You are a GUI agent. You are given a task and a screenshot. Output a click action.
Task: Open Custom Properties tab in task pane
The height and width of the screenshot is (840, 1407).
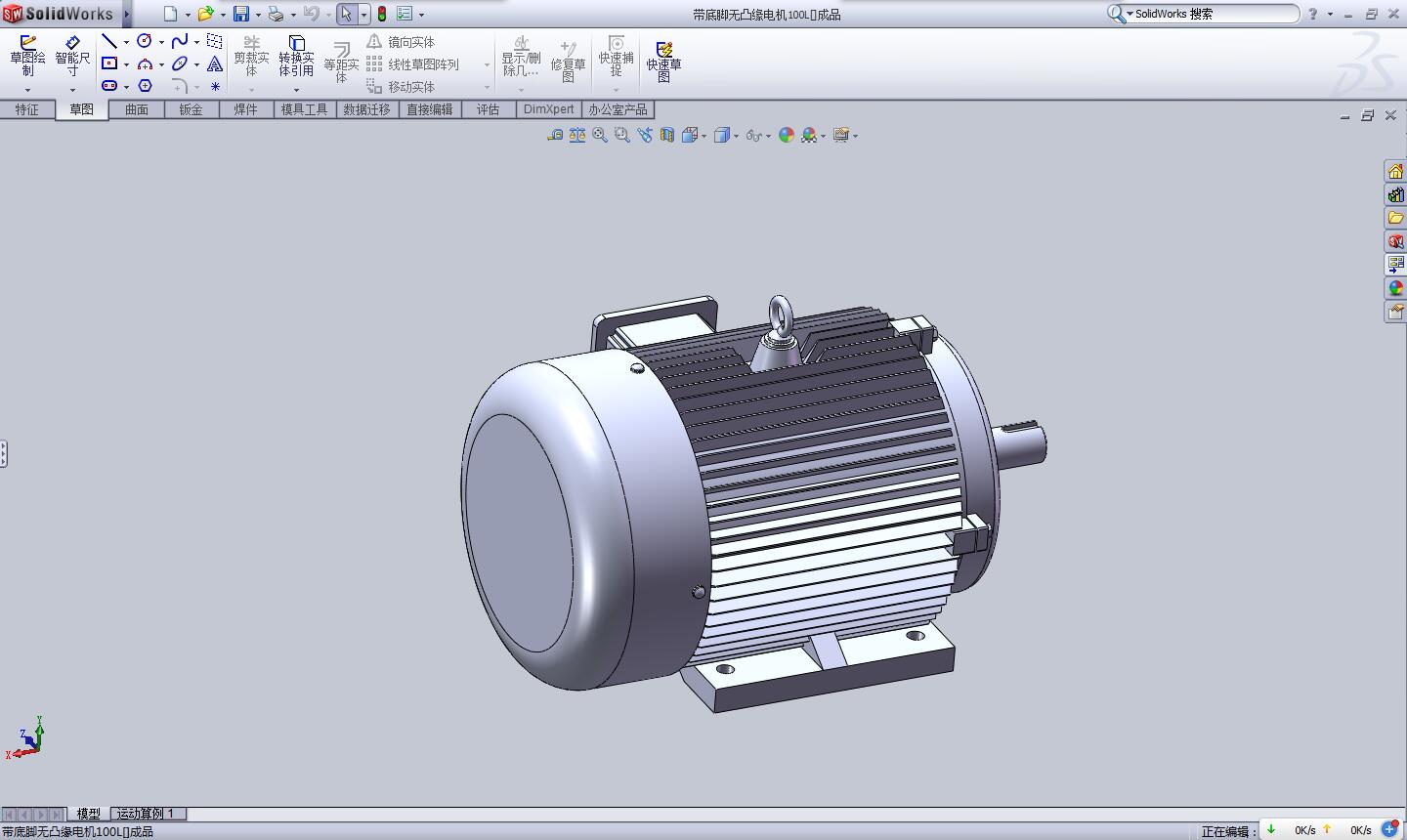pyautogui.click(x=1395, y=312)
